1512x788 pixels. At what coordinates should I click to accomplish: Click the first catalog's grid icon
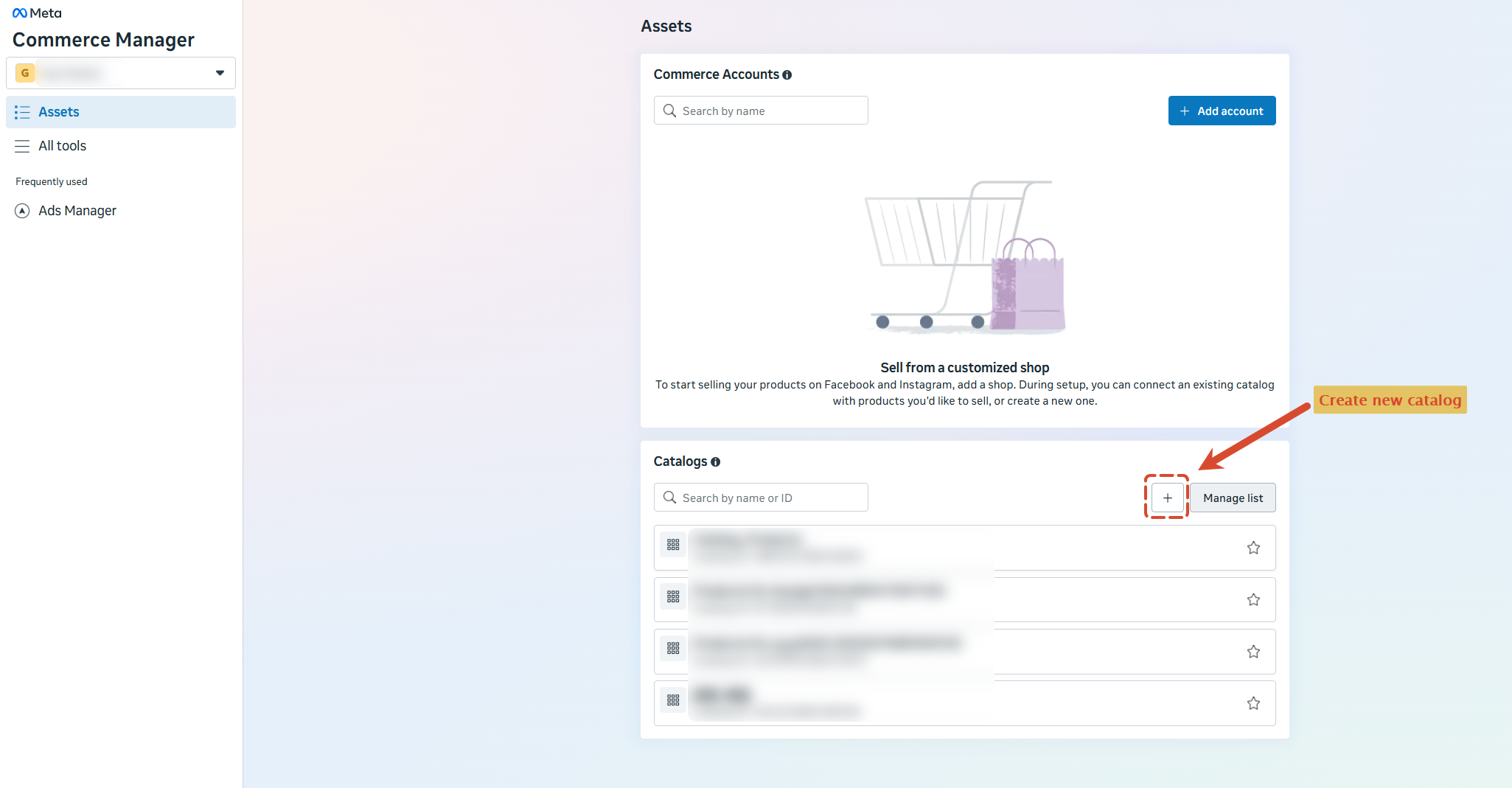point(673,545)
